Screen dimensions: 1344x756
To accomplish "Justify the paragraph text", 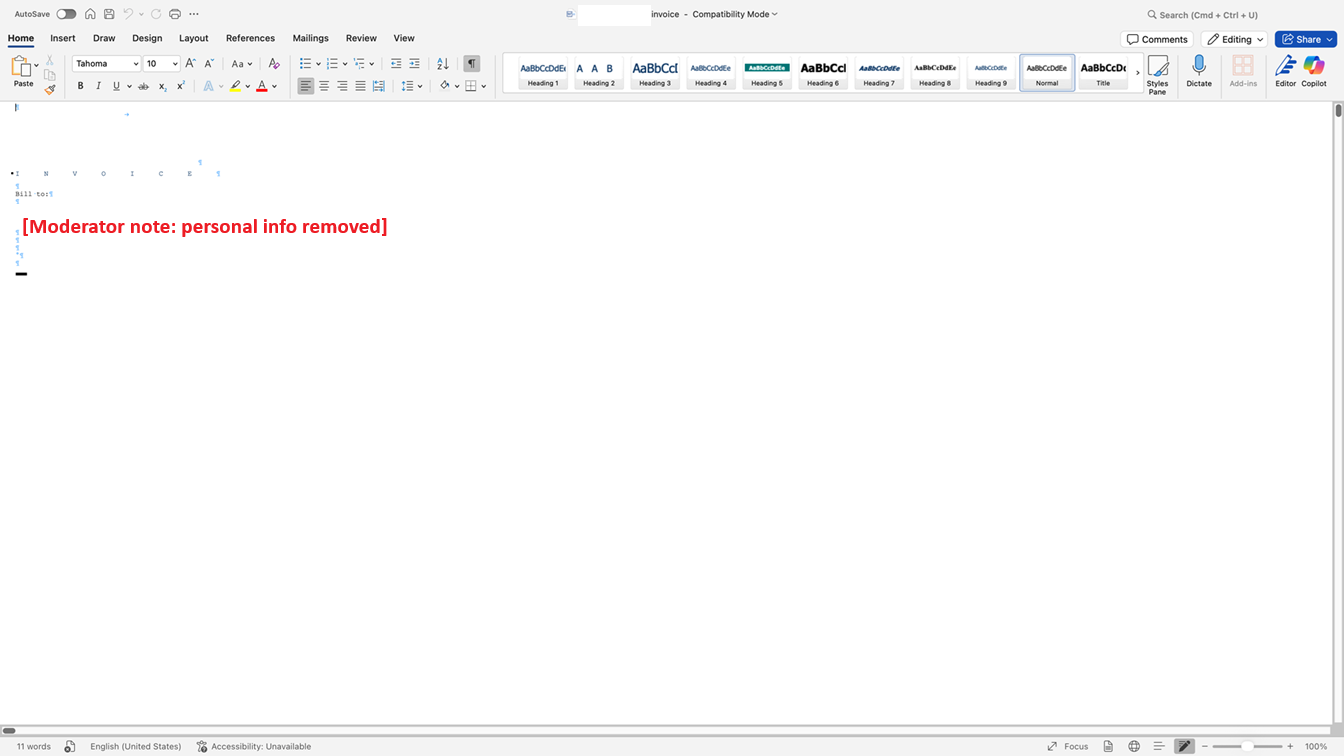I will pos(360,86).
